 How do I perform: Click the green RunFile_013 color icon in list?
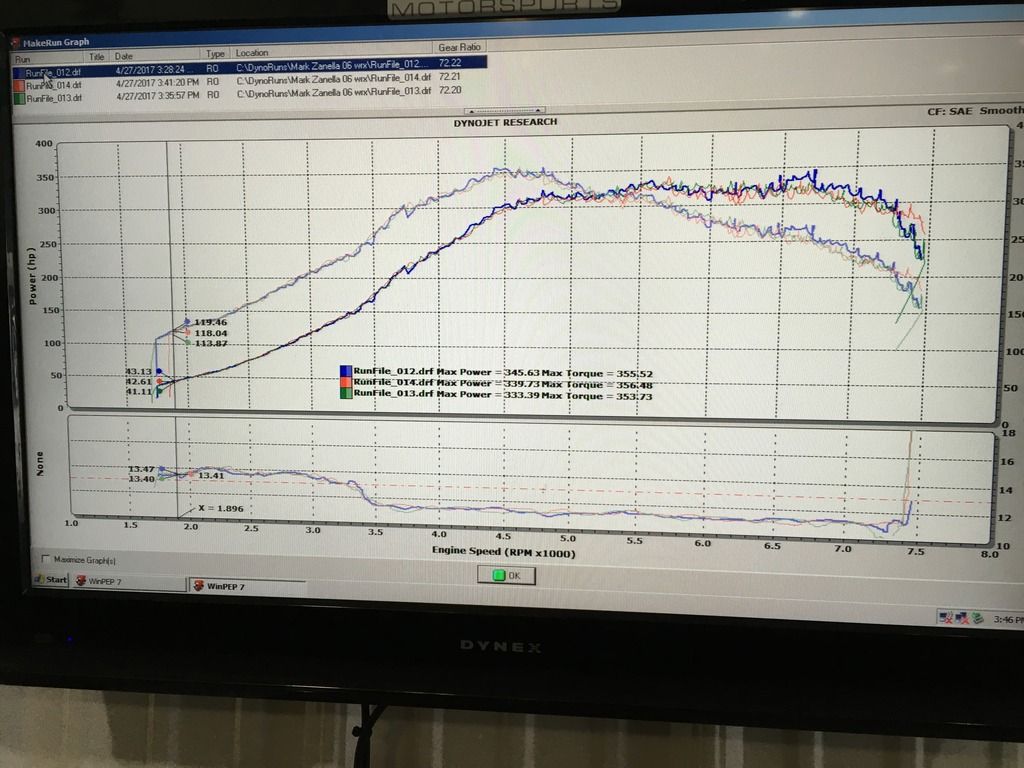tap(21, 98)
